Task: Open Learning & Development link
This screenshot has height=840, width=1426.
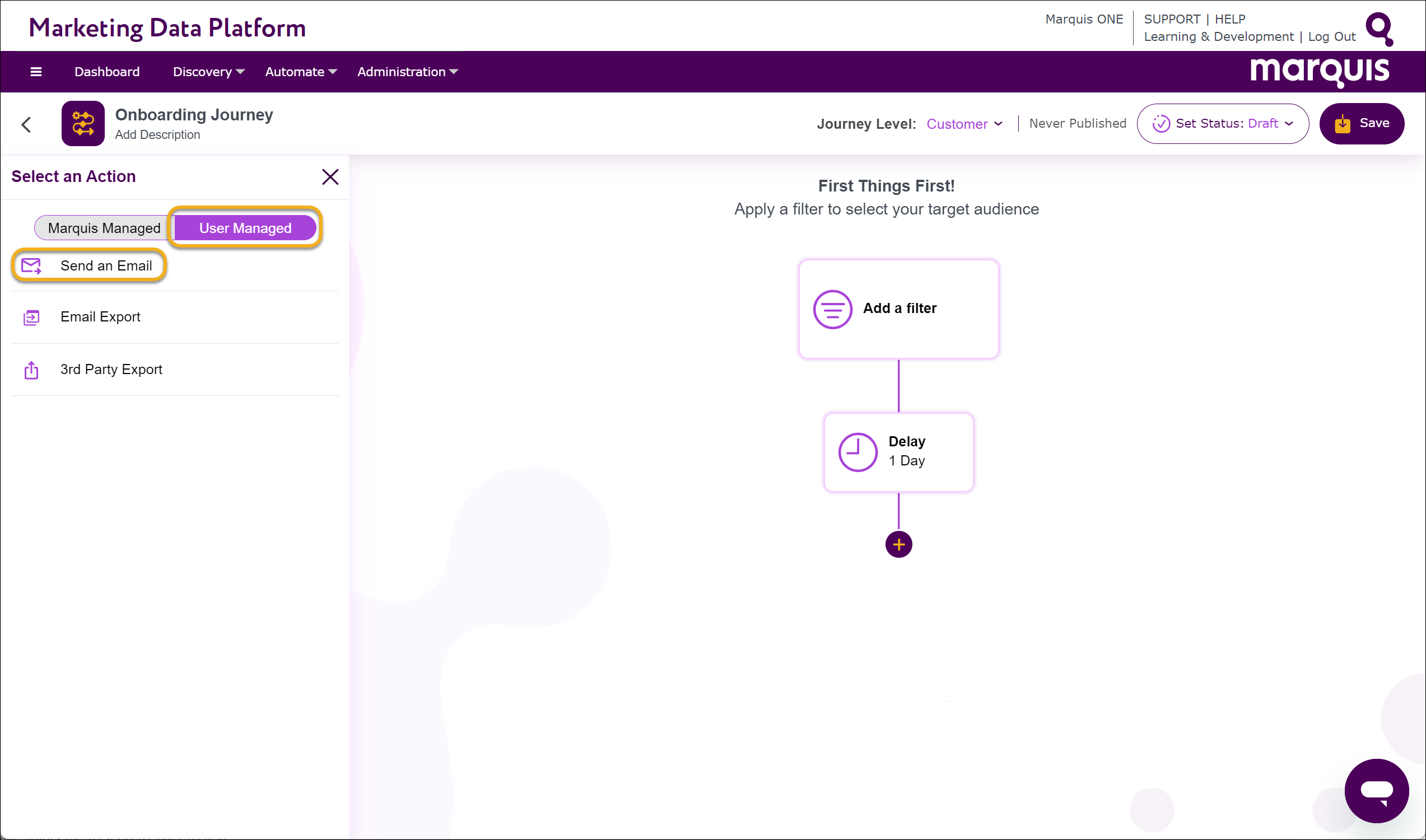Action: point(1218,37)
